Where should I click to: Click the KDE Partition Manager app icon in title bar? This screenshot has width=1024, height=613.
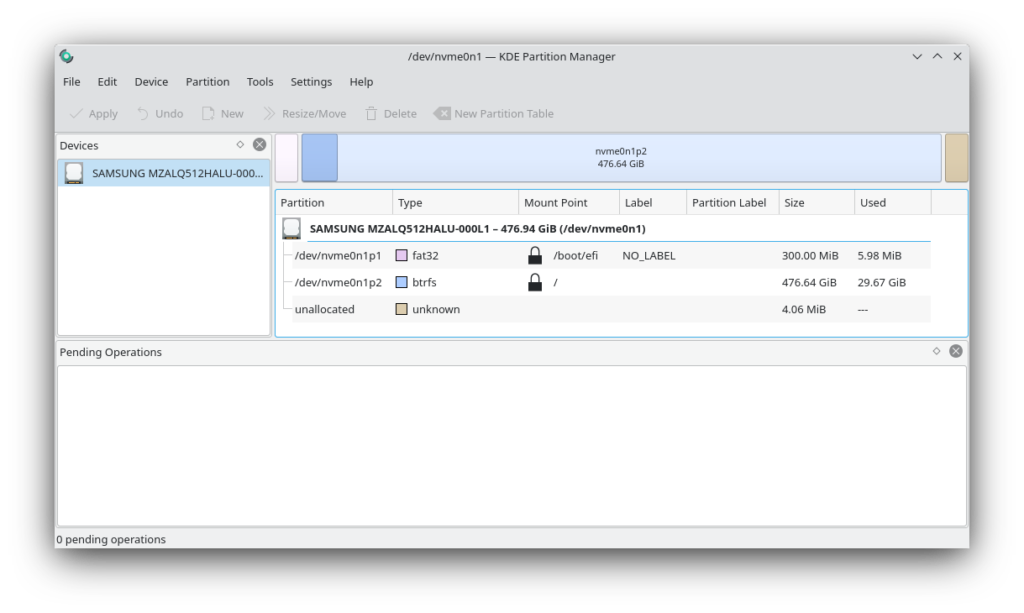tap(67, 57)
